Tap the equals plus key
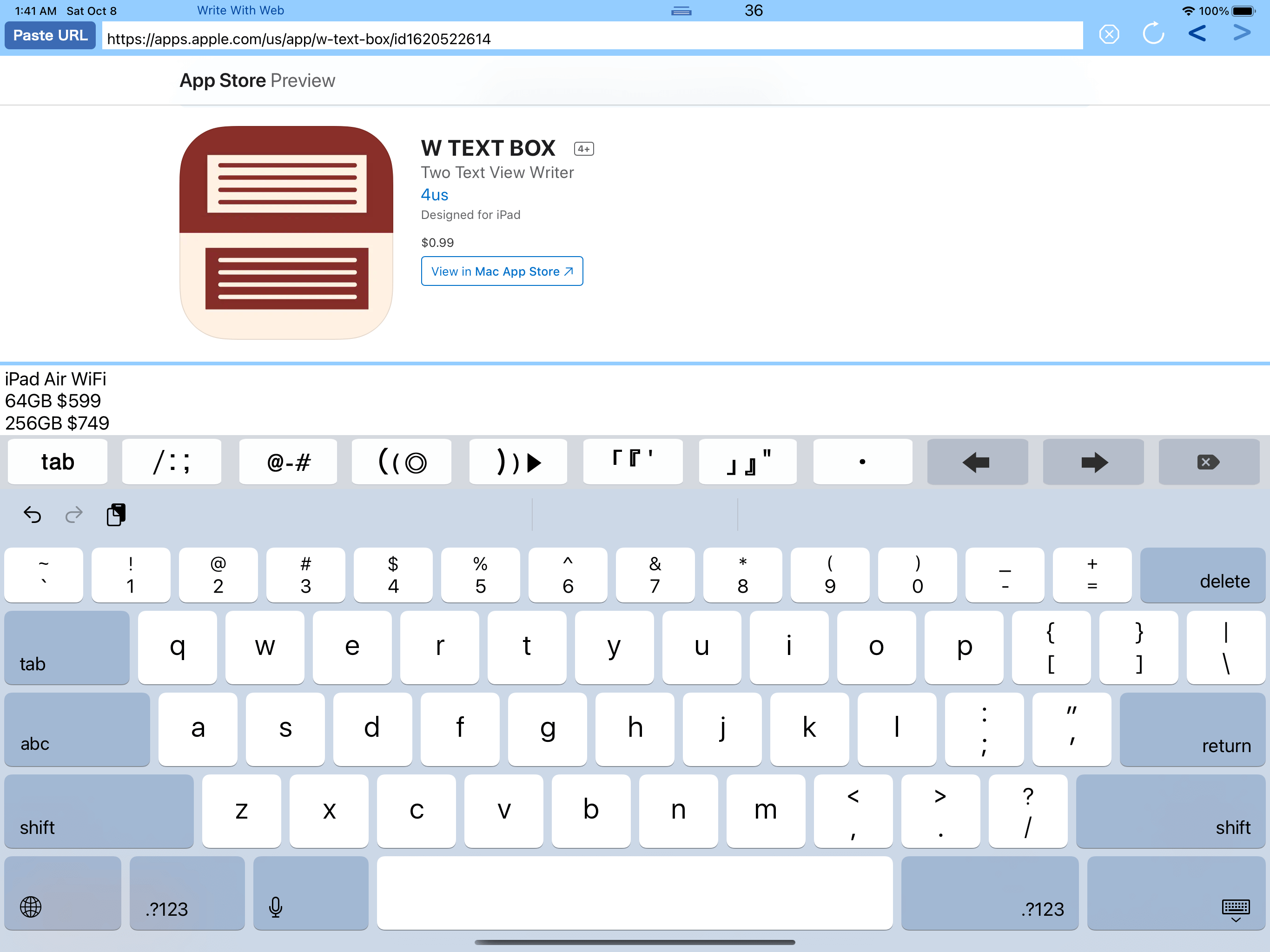The width and height of the screenshot is (1270, 952). 1092,575
